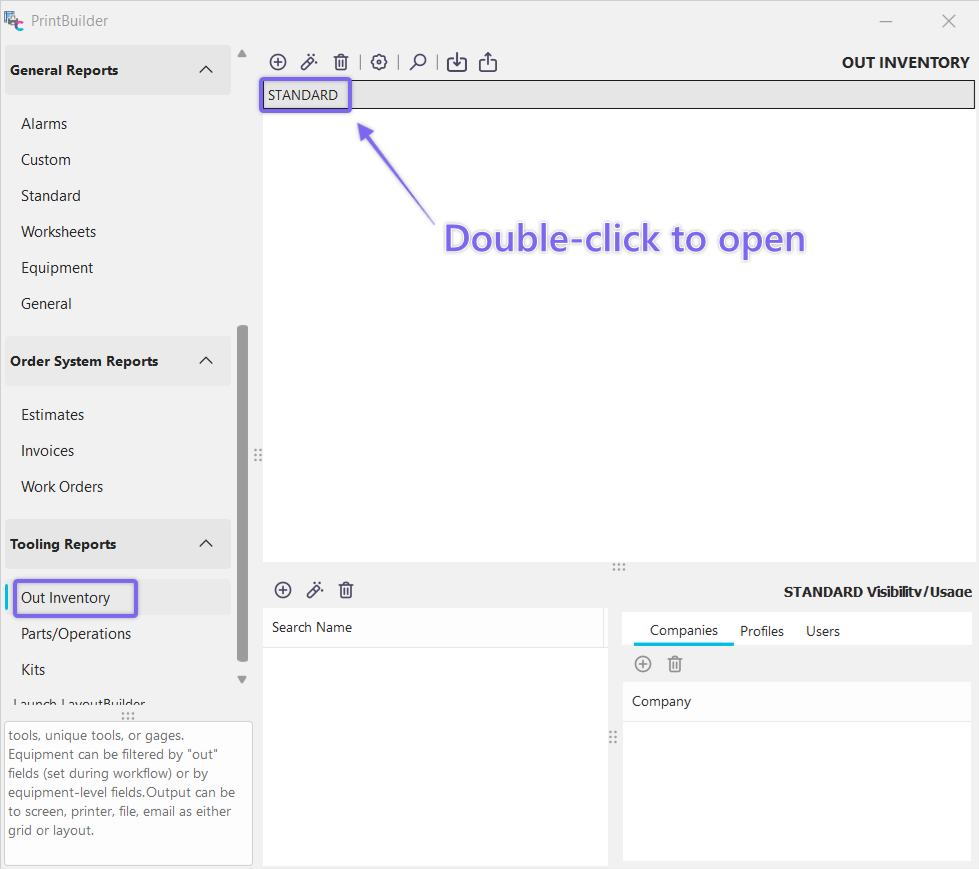Switch to the Users tab

pos(823,631)
